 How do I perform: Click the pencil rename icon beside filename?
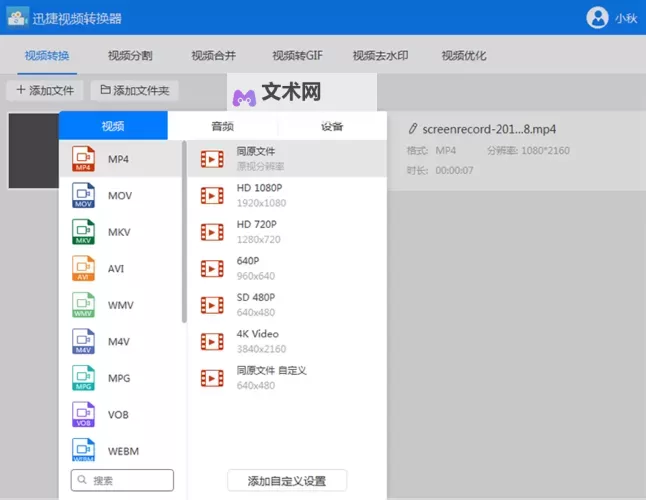pyautogui.click(x=413, y=129)
